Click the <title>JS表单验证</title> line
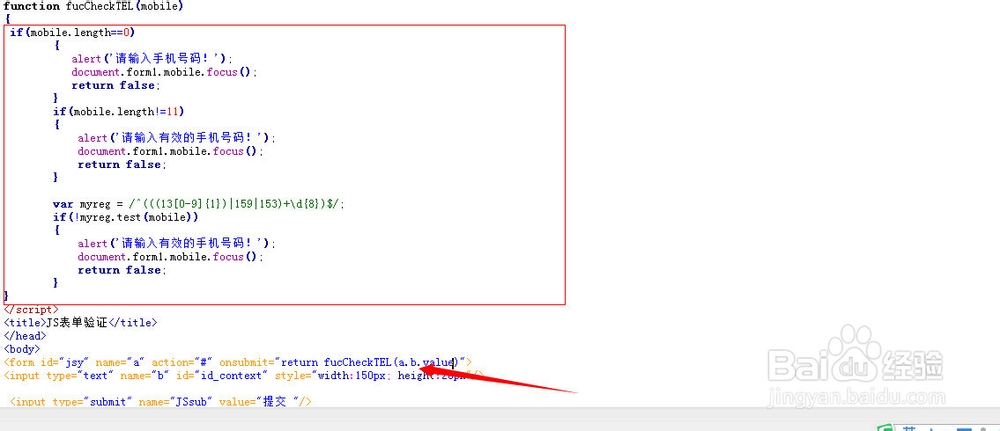 point(80,323)
